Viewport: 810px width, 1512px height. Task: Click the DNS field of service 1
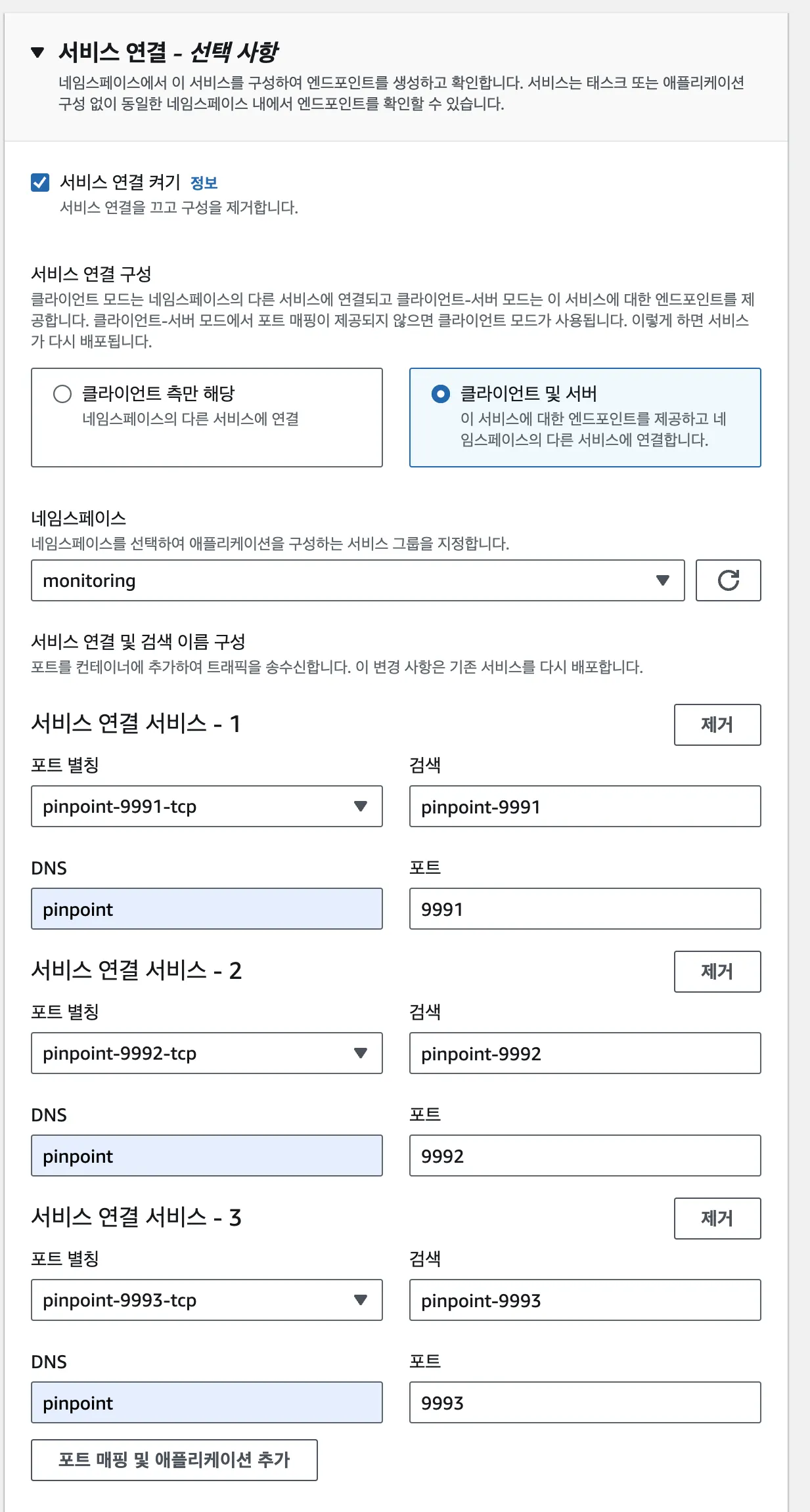pos(206,909)
